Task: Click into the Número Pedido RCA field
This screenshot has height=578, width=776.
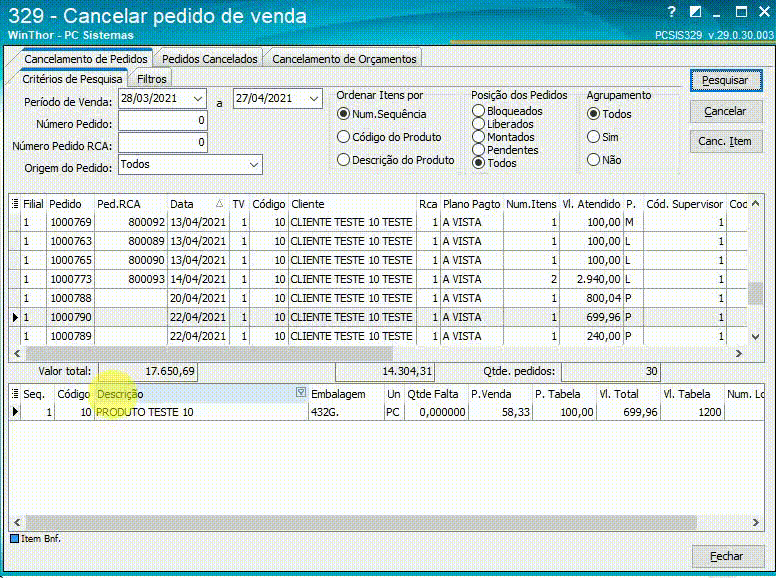Action: [x=162, y=143]
